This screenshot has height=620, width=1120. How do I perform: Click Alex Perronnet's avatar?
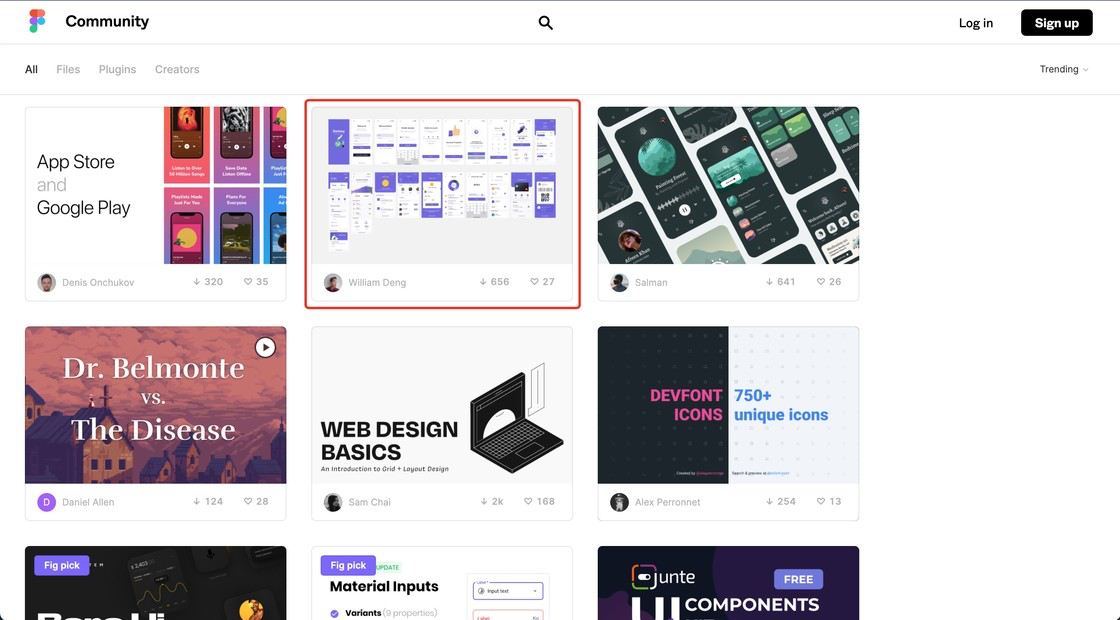pyautogui.click(x=619, y=502)
